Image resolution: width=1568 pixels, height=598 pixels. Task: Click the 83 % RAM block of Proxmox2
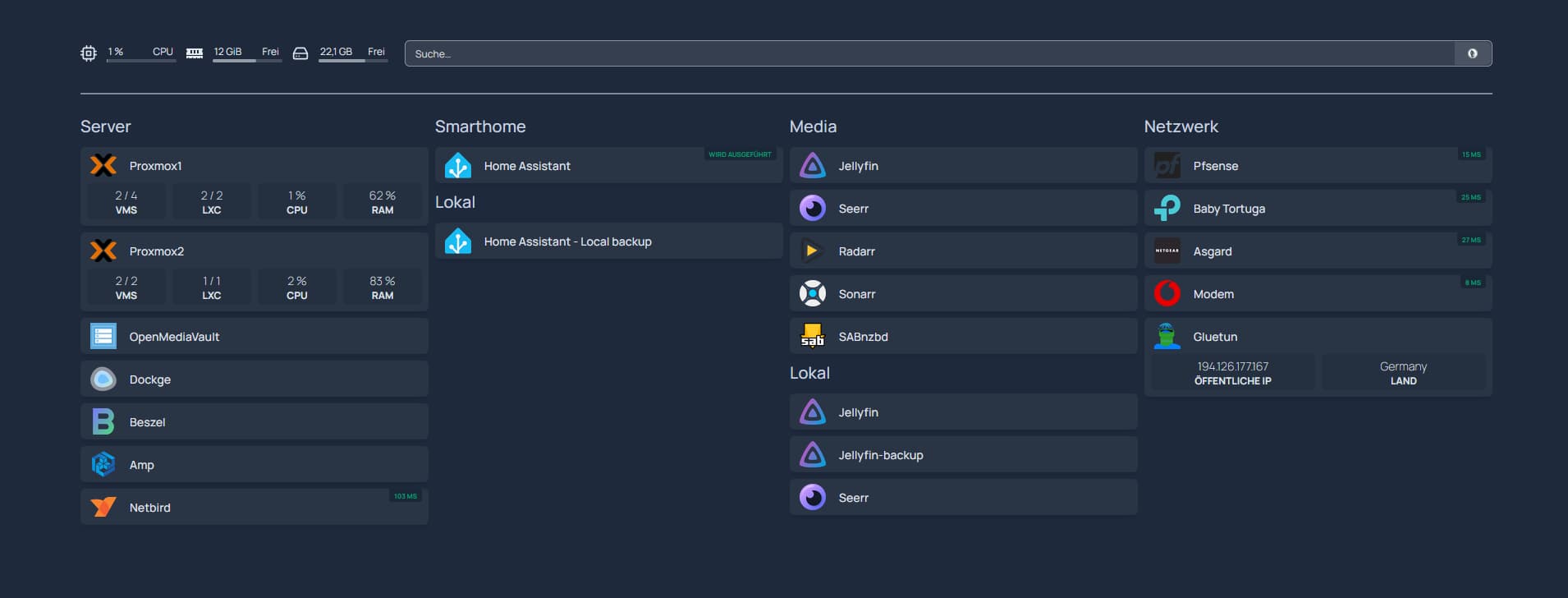383,287
